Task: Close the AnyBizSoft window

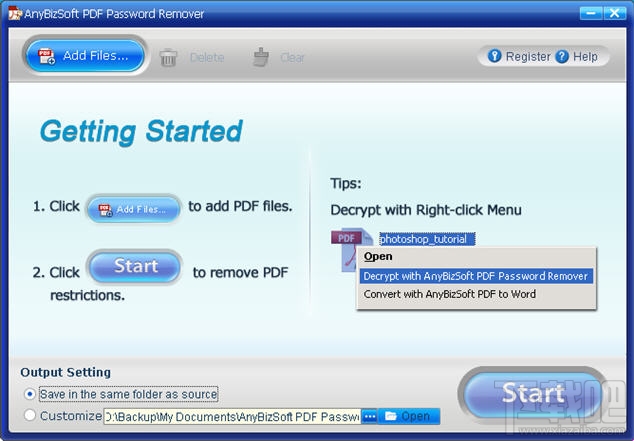Action: [x=615, y=13]
